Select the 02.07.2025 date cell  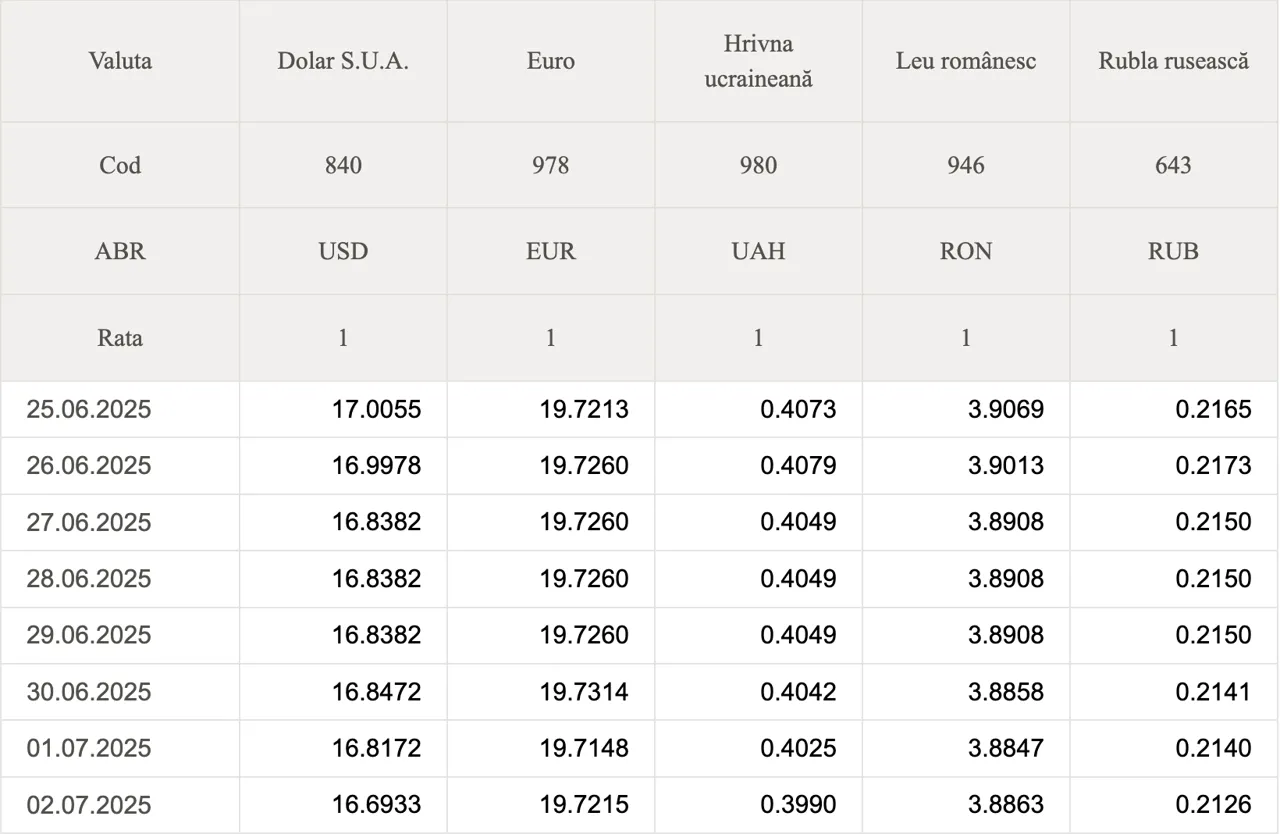pos(120,805)
